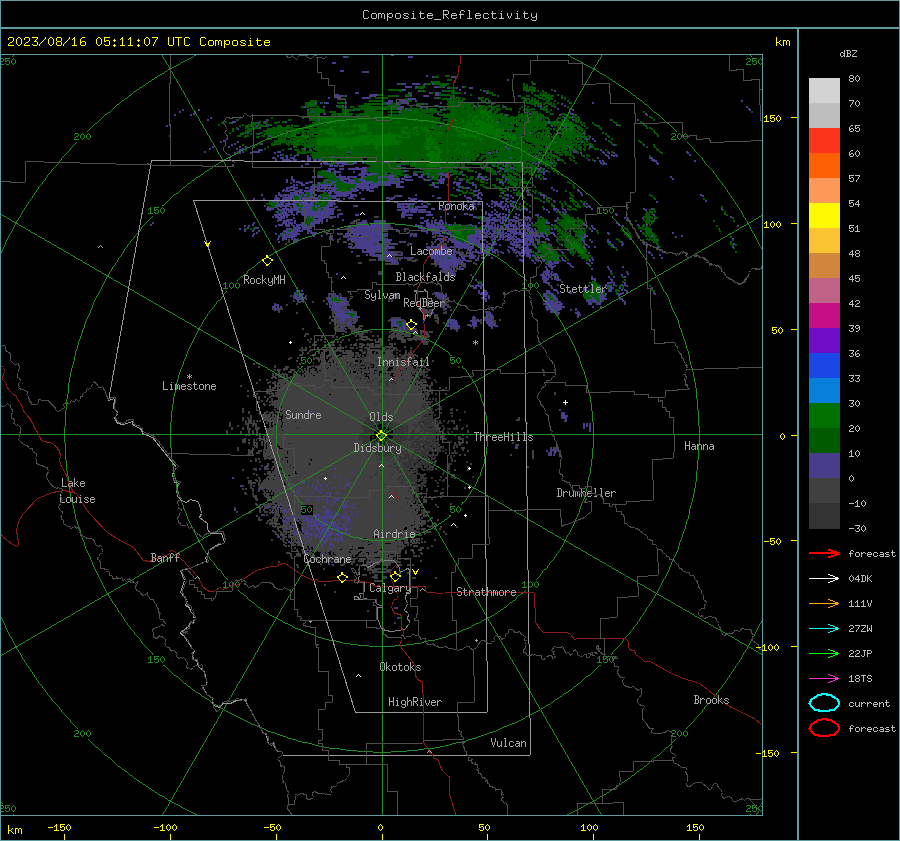Click the magenta 18TS arrow icon
The height and width of the screenshot is (841, 900).
click(824, 679)
